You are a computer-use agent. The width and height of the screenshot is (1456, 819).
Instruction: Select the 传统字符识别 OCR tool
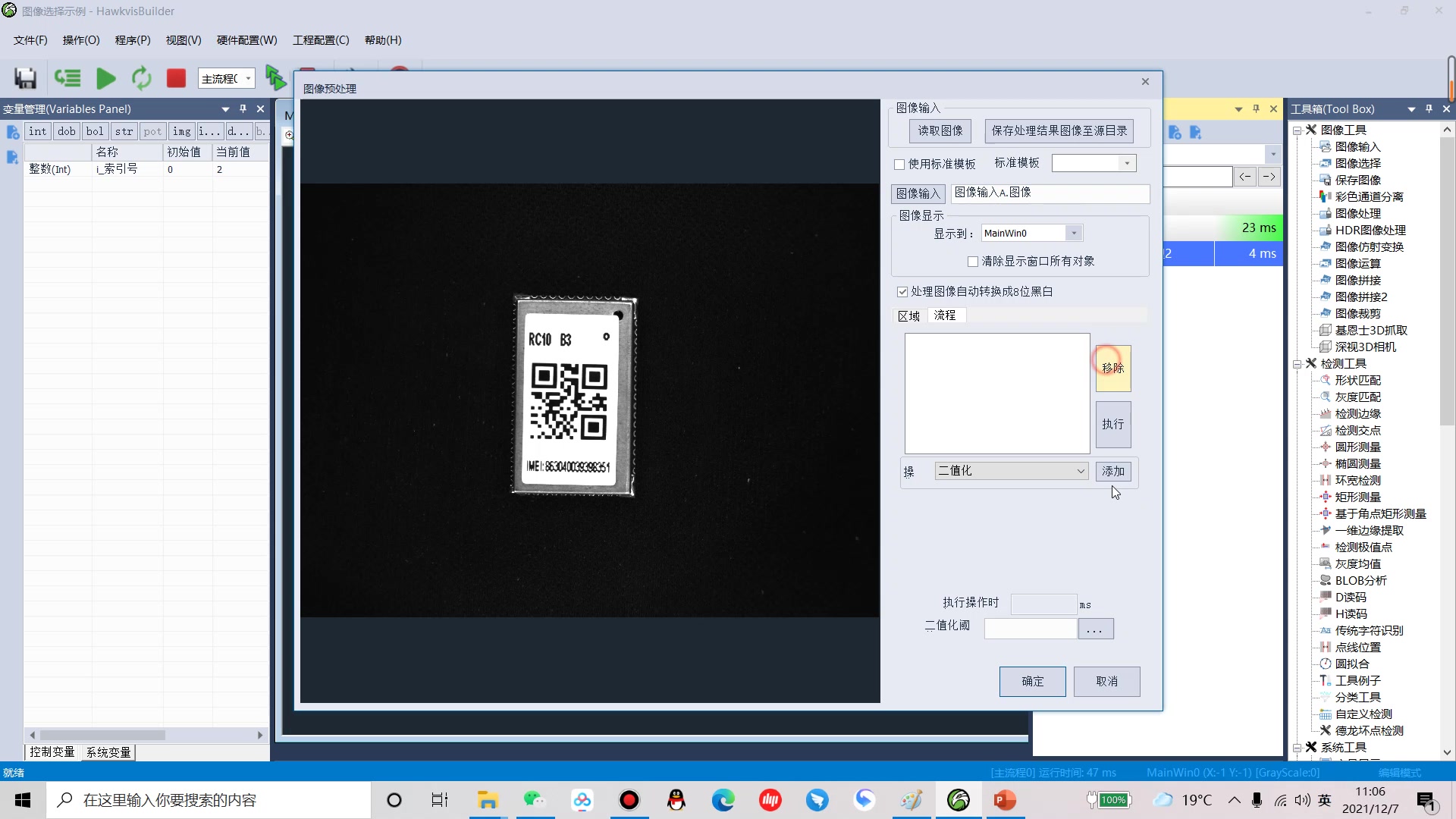[1368, 630]
